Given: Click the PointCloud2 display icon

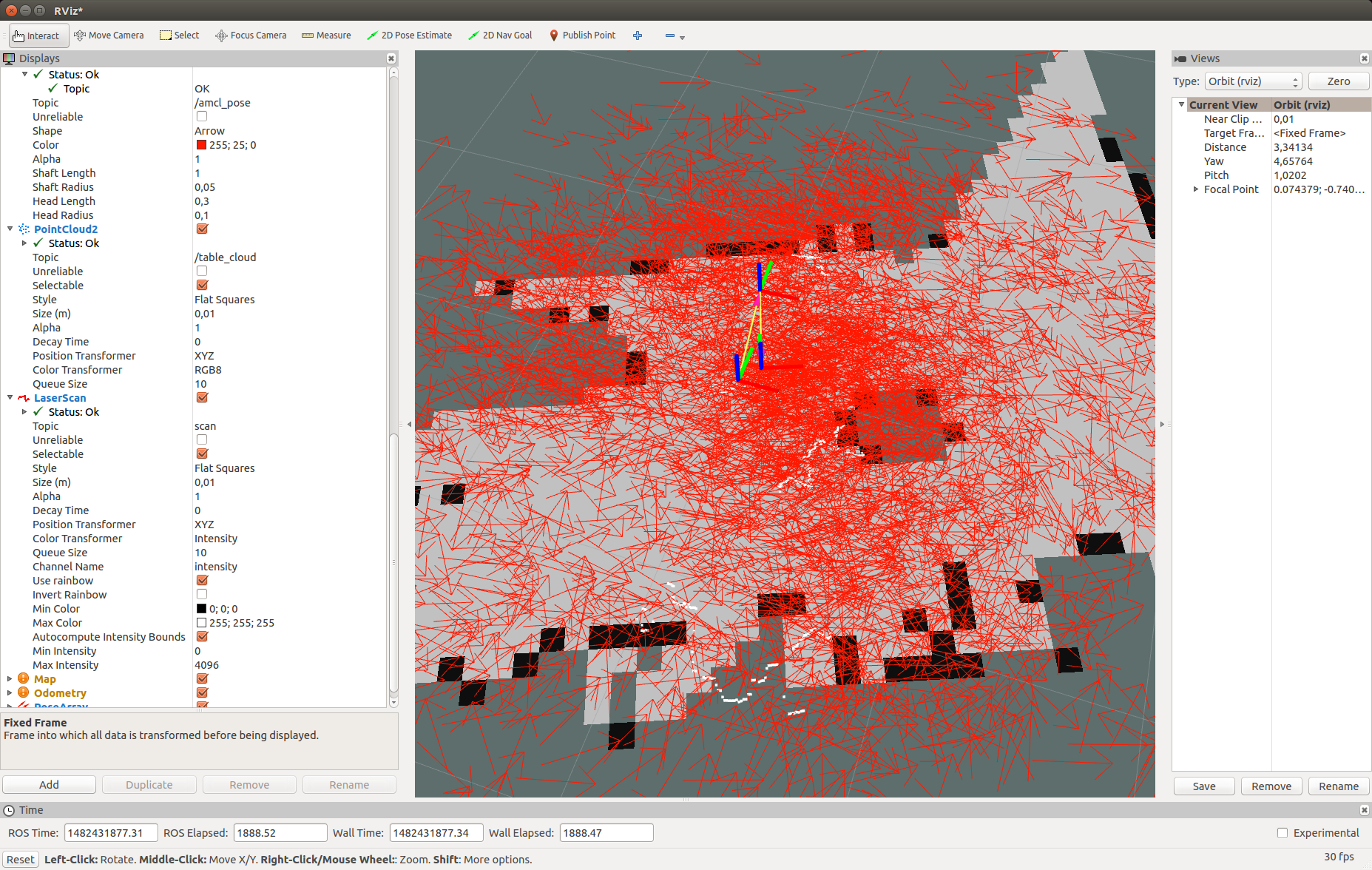Looking at the screenshot, I should pyautogui.click(x=24, y=229).
